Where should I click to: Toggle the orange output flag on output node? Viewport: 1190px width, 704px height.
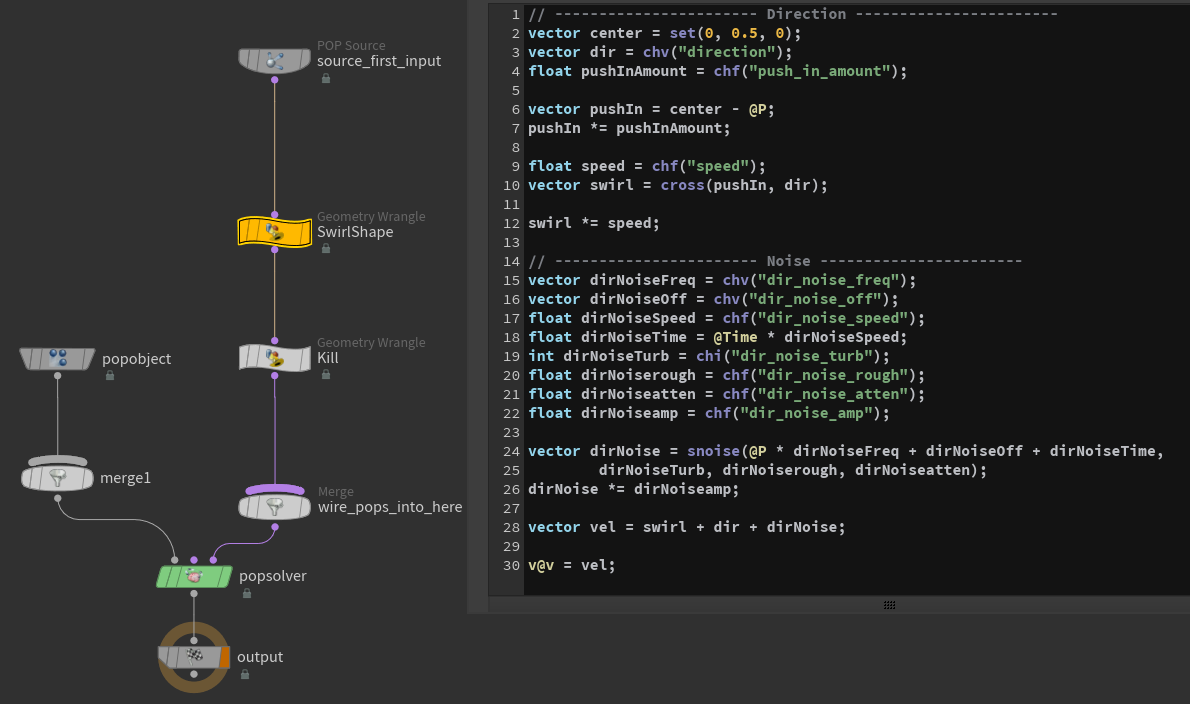click(x=224, y=657)
